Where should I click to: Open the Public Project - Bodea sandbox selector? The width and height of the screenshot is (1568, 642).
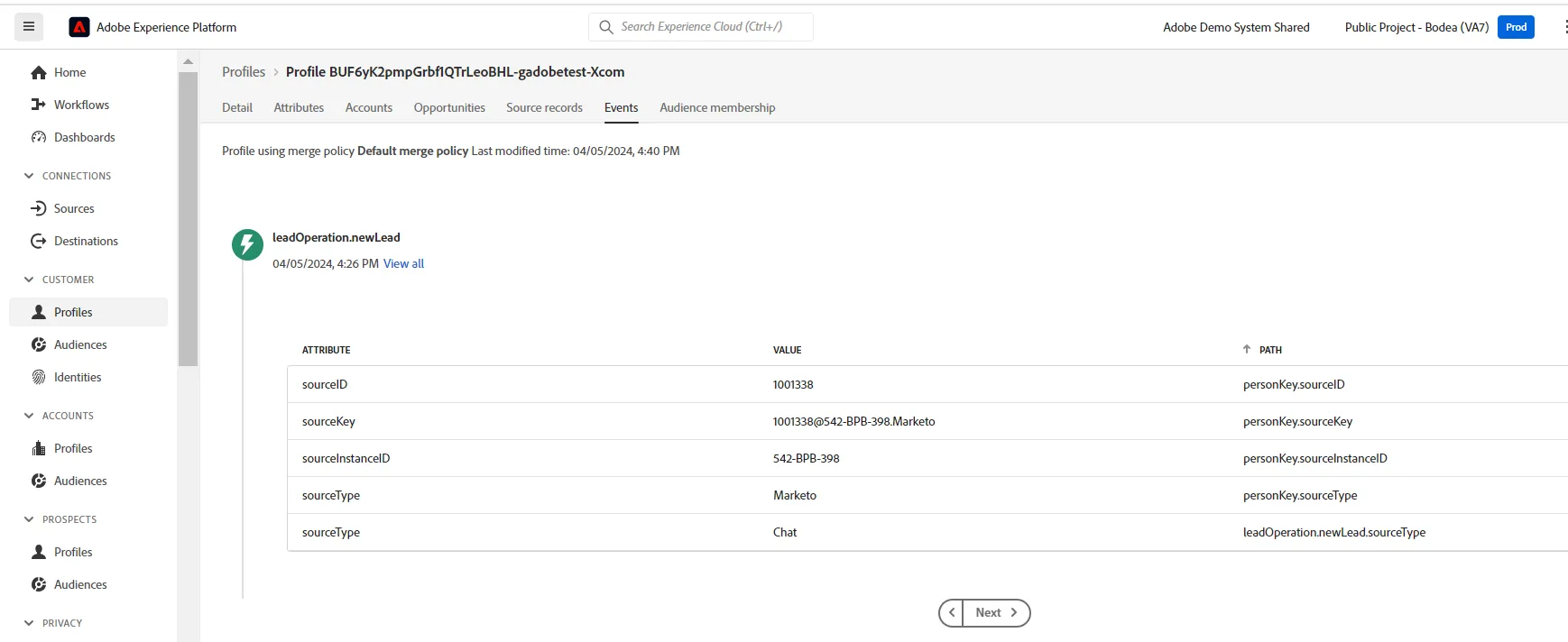tap(1416, 27)
